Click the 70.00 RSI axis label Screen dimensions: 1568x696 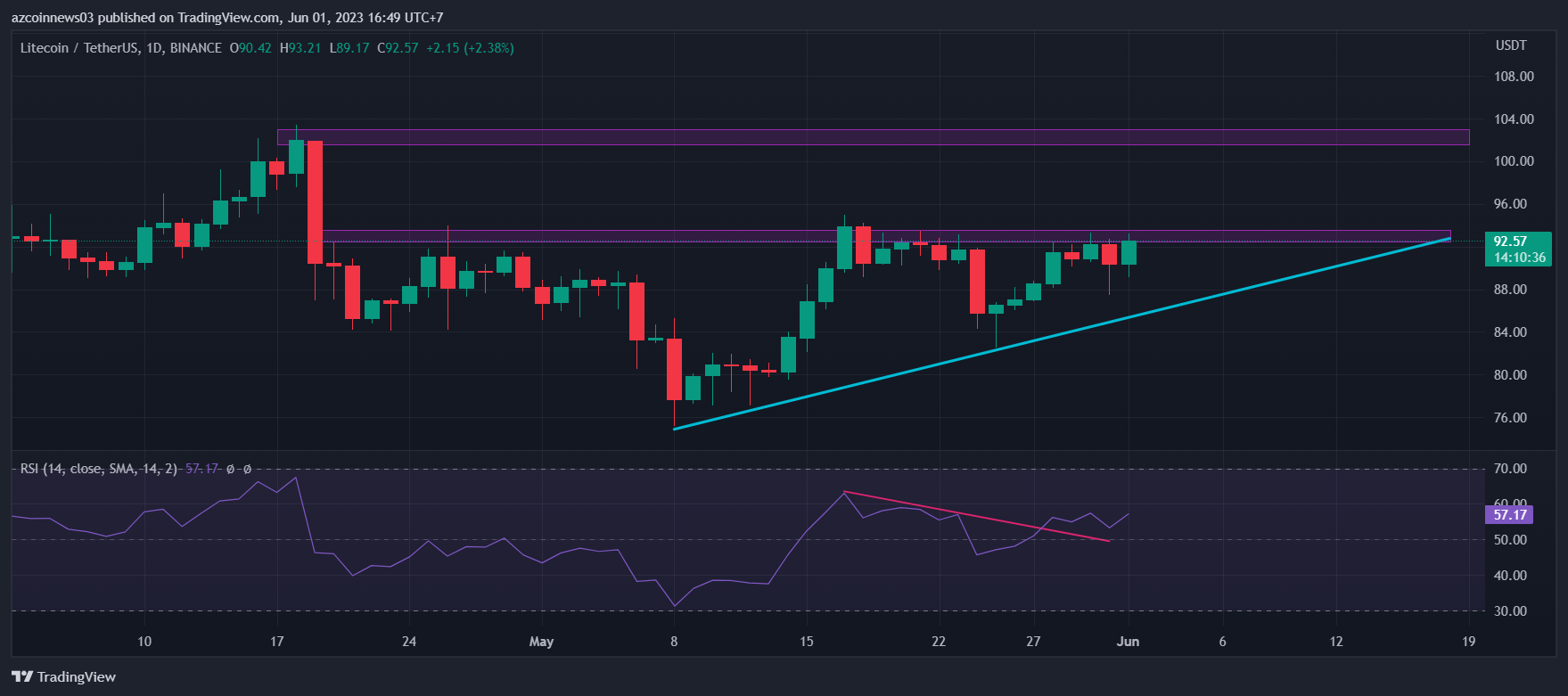(1511, 469)
